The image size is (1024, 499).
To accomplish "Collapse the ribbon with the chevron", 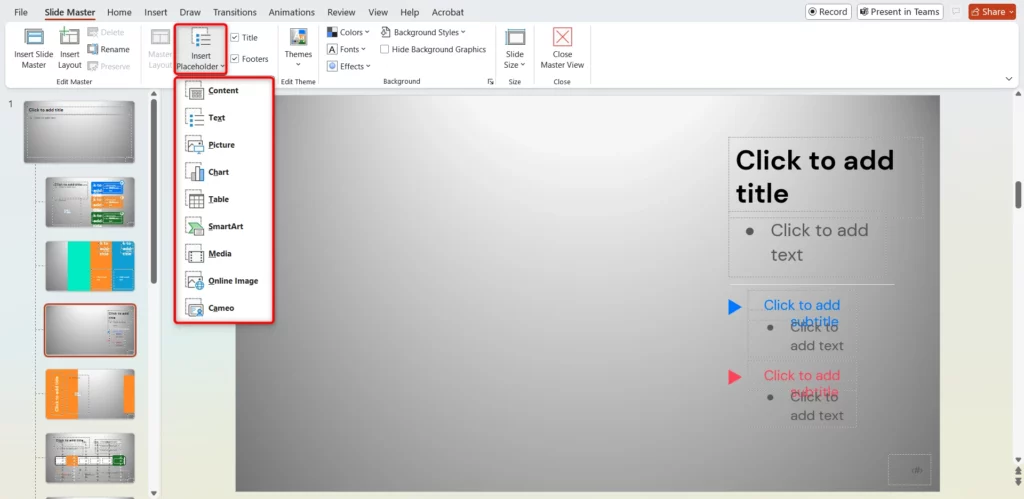I will pos(1009,79).
